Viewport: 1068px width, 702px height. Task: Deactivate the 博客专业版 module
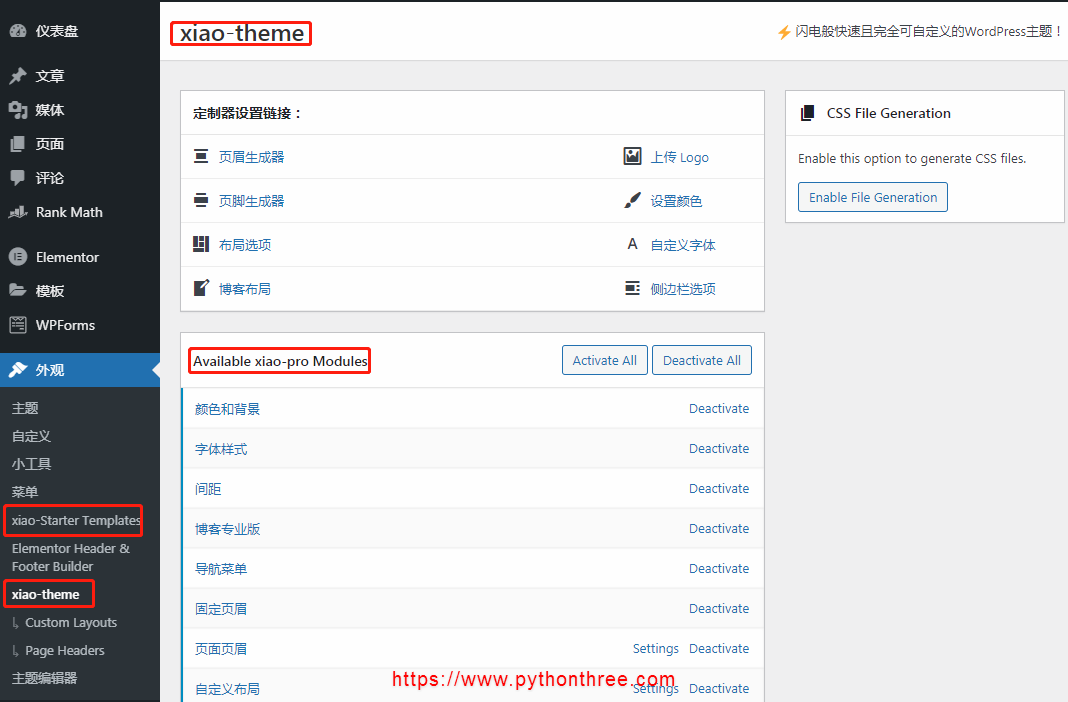pyautogui.click(x=719, y=528)
